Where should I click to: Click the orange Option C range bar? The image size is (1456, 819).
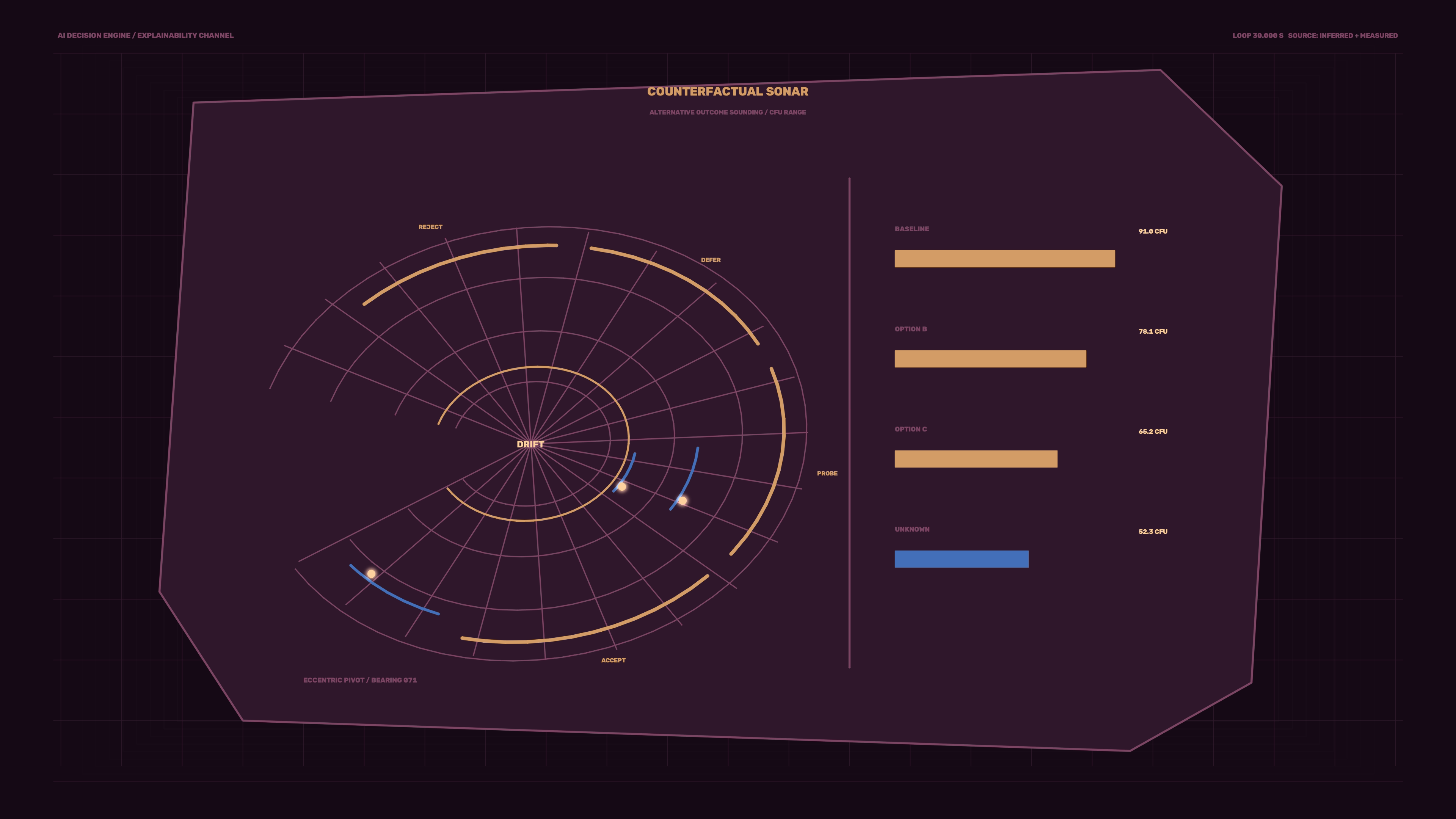[976, 459]
